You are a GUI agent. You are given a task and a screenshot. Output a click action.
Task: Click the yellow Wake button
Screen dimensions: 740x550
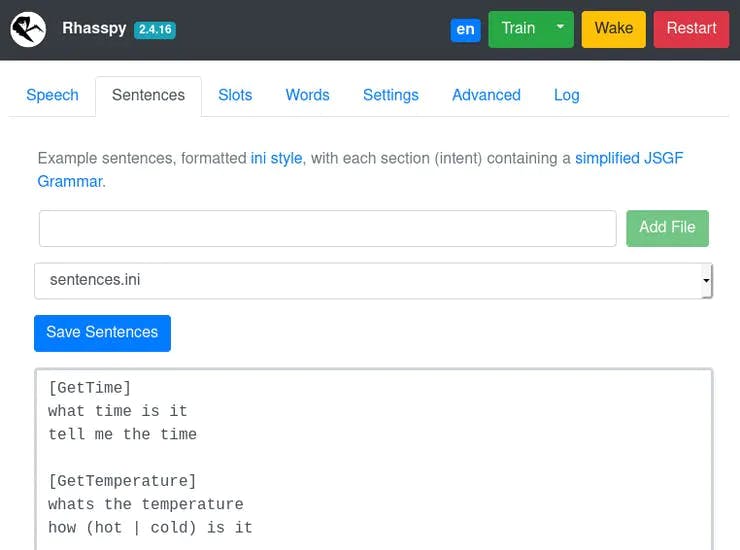click(613, 29)
